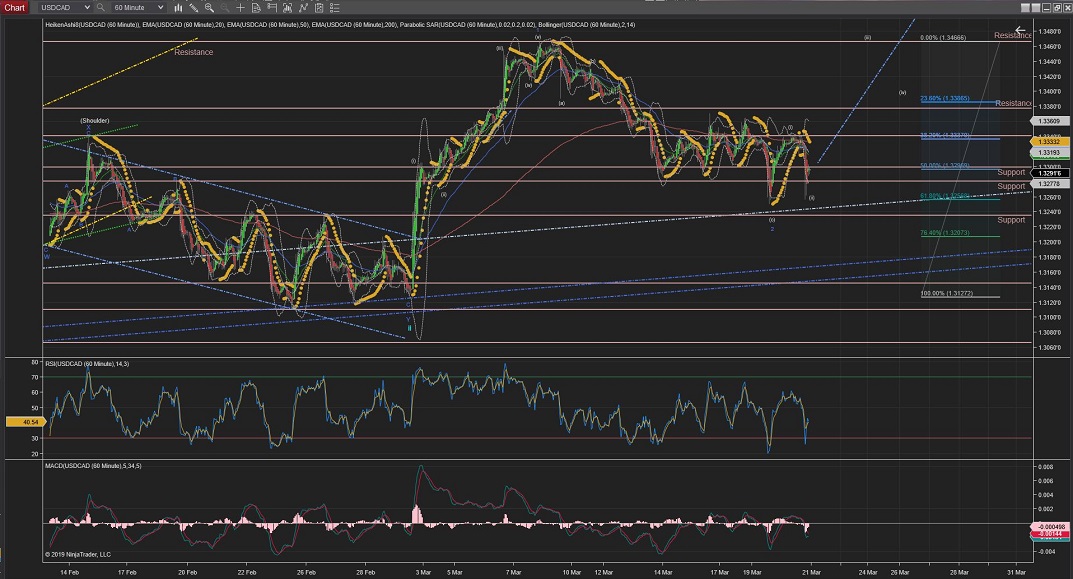Toggle the data box display
Image resolution: width=1073 pixels, height=579 pixels.
point(256,7)
